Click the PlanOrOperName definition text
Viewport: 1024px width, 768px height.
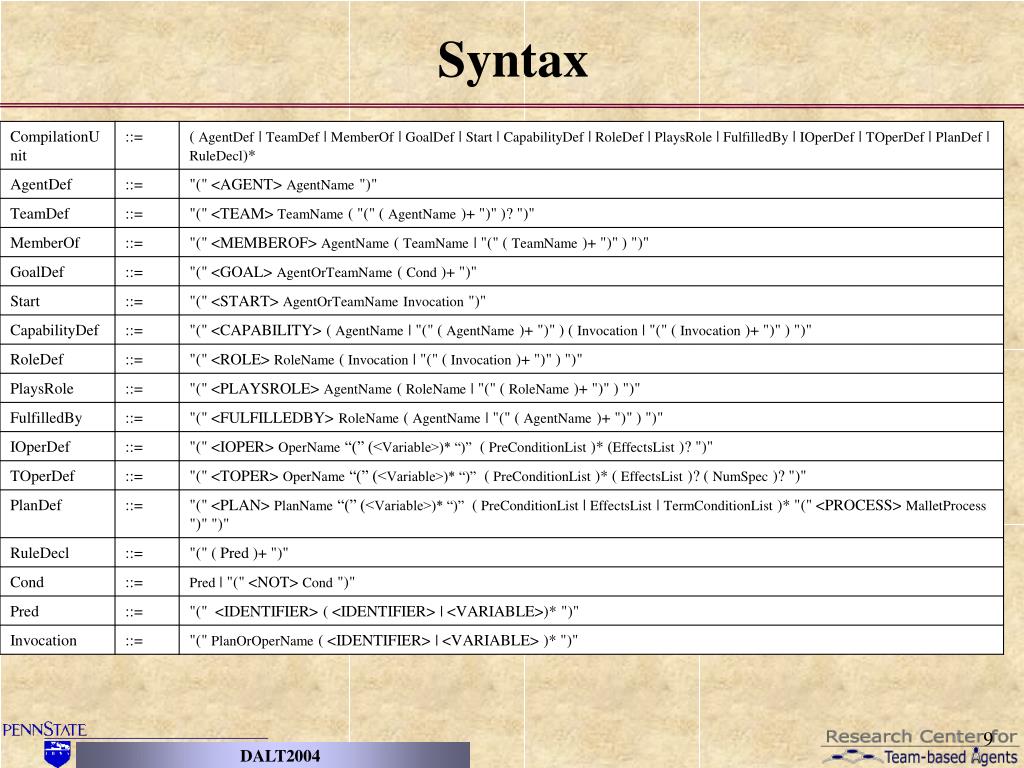383,641
